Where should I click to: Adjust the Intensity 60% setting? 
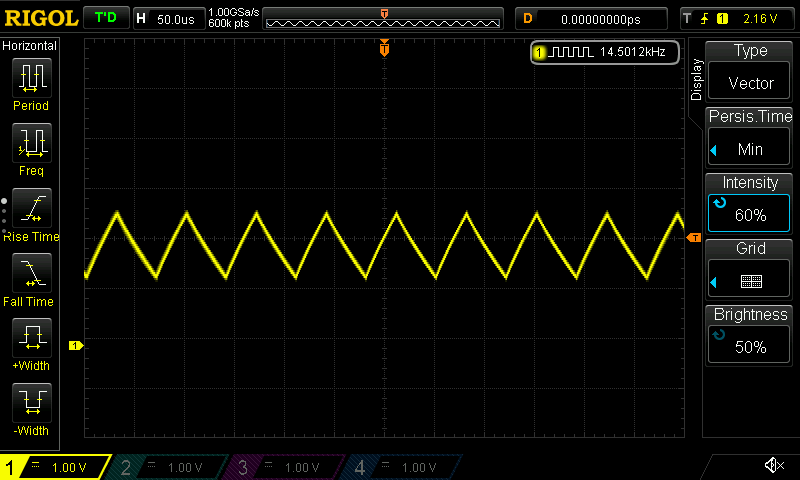point(749,213)
